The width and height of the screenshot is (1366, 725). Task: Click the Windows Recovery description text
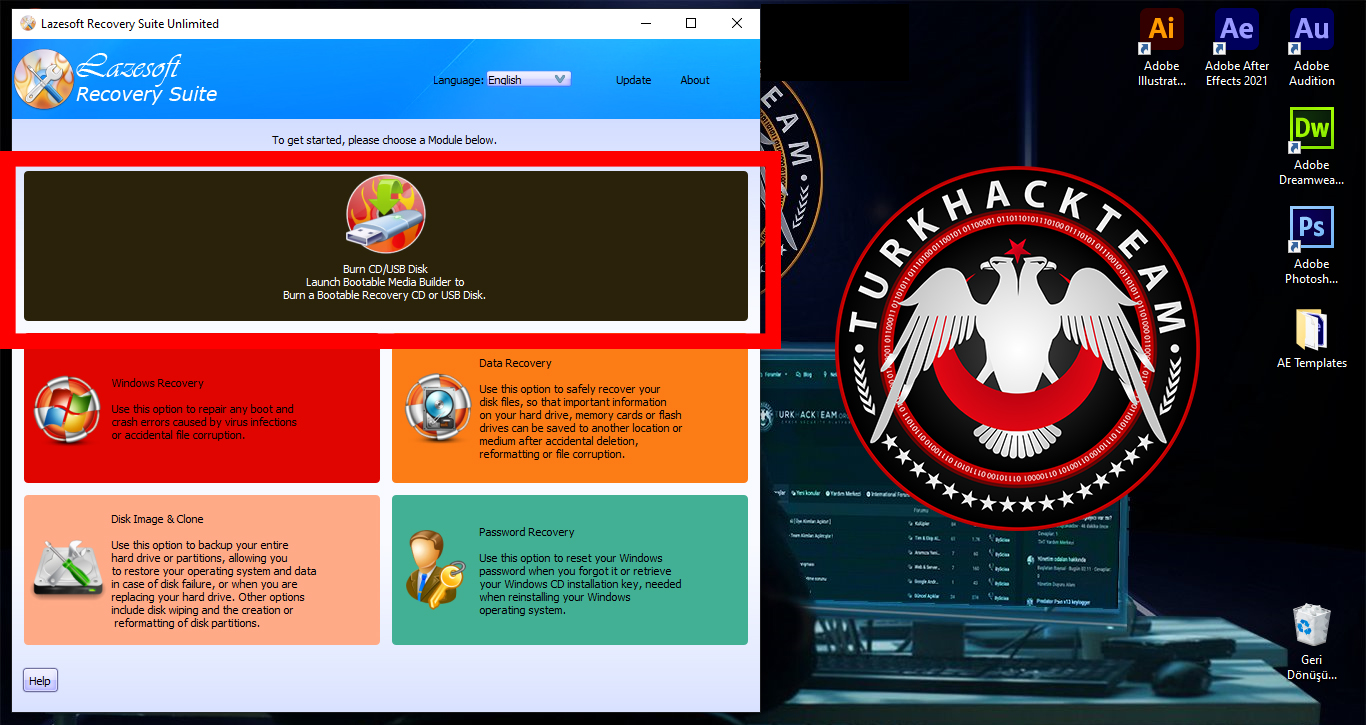(x=204, y=422)
